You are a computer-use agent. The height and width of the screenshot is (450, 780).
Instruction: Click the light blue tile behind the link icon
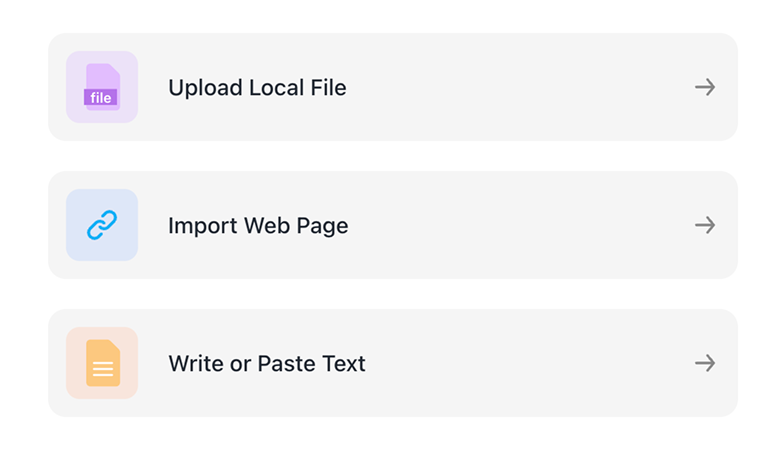tap(102, 225)
